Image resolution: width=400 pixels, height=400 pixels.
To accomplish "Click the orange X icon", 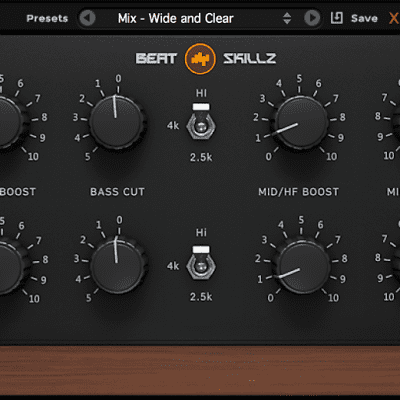I will coord(394,18).
